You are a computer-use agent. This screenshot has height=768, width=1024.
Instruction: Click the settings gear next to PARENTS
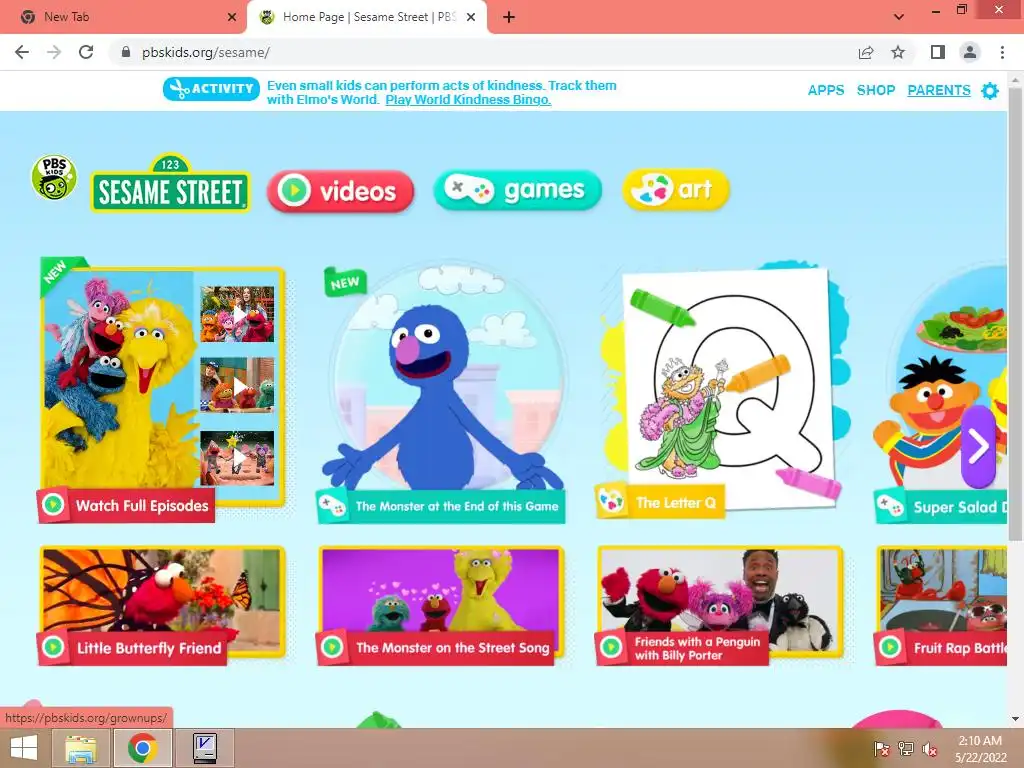point(990,91)
